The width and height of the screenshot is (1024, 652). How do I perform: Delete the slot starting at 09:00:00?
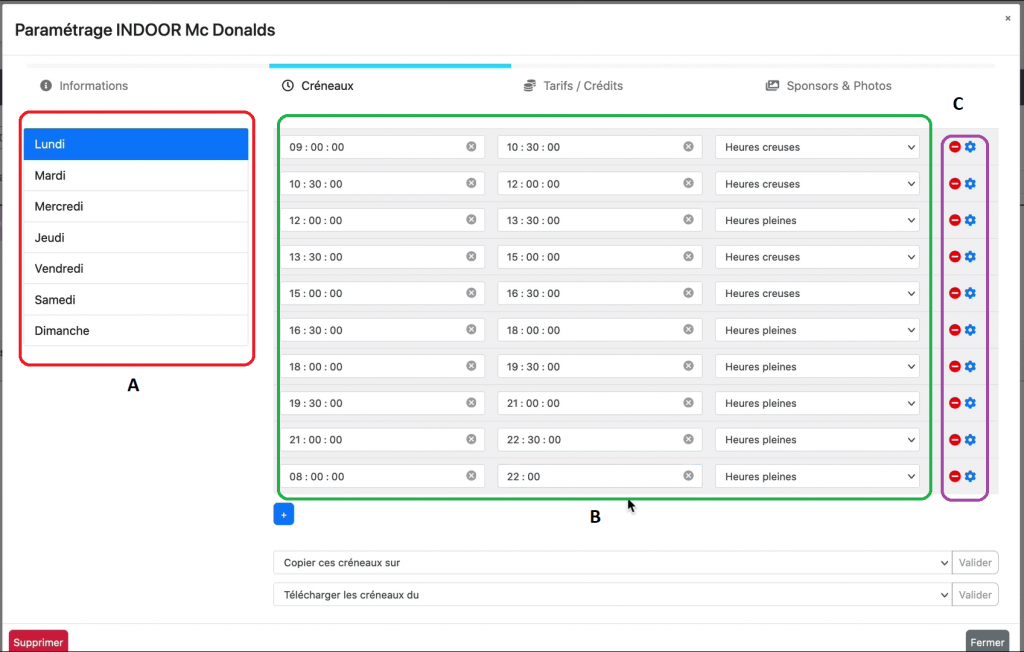tap(955, 147)
